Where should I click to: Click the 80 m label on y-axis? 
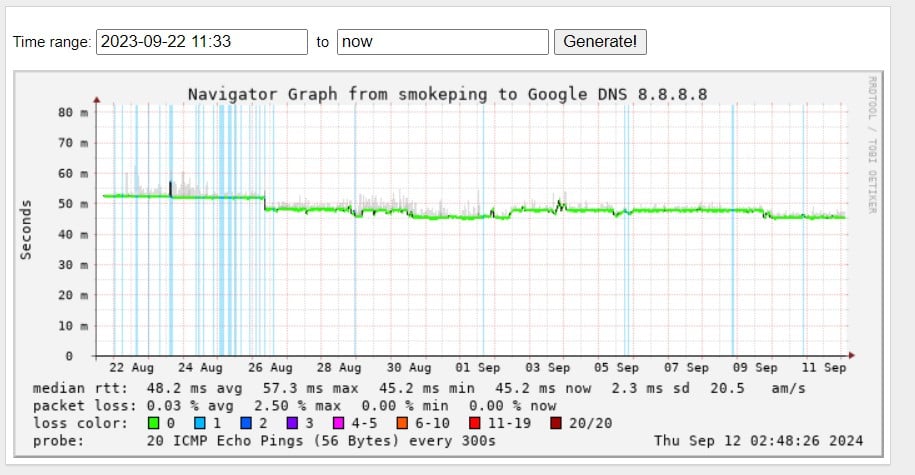click(73, 113)
